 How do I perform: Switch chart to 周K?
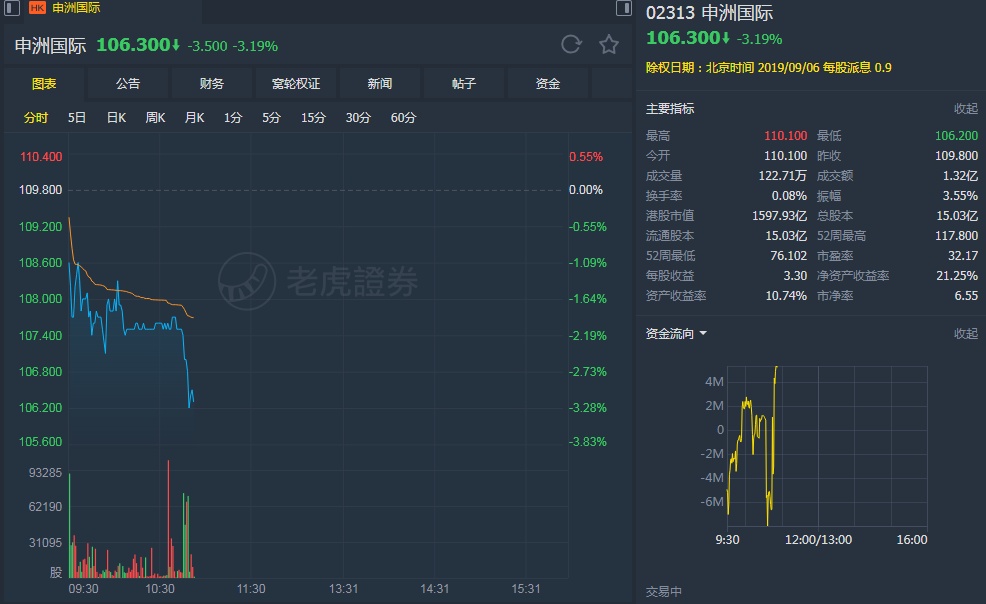pos(155,118)
